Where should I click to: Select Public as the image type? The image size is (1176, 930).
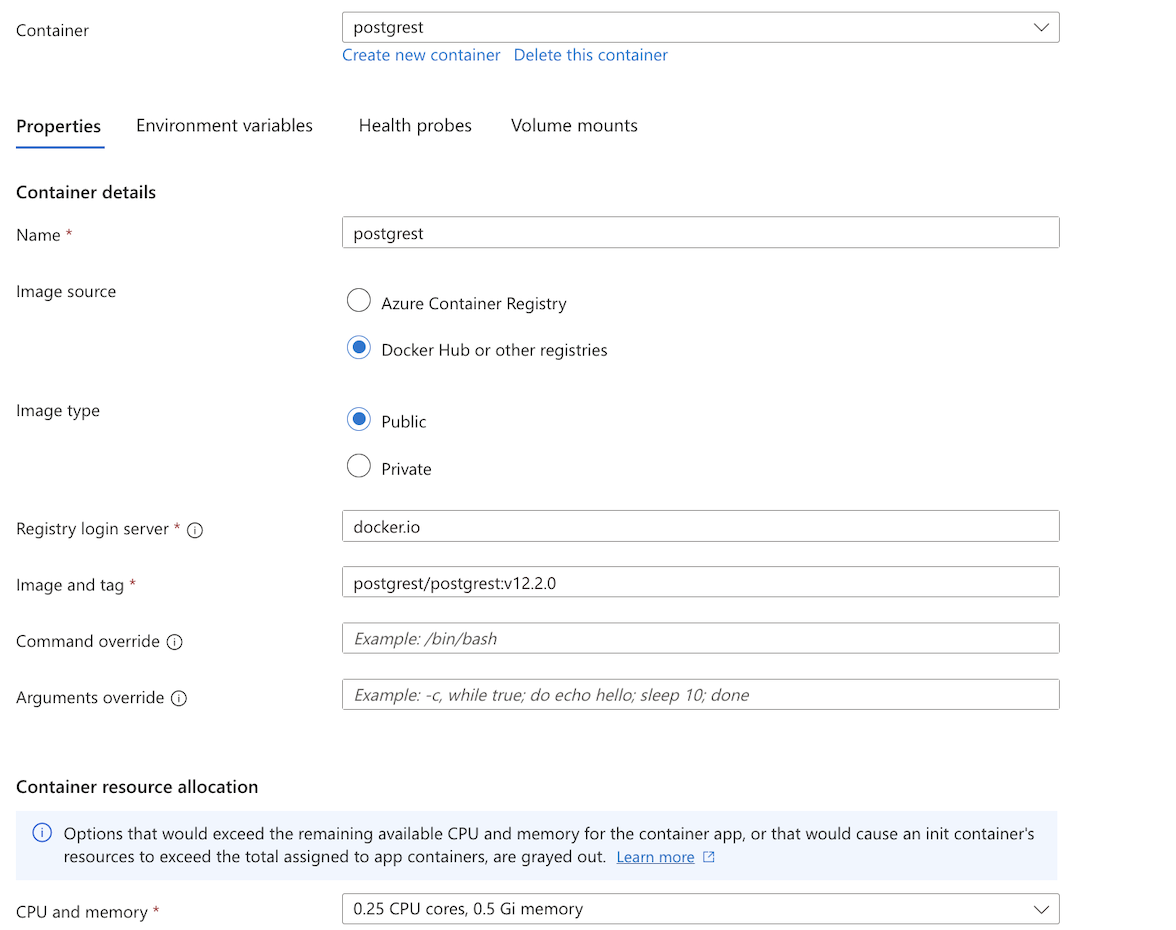pyautogui.click(x=358, y=419)
